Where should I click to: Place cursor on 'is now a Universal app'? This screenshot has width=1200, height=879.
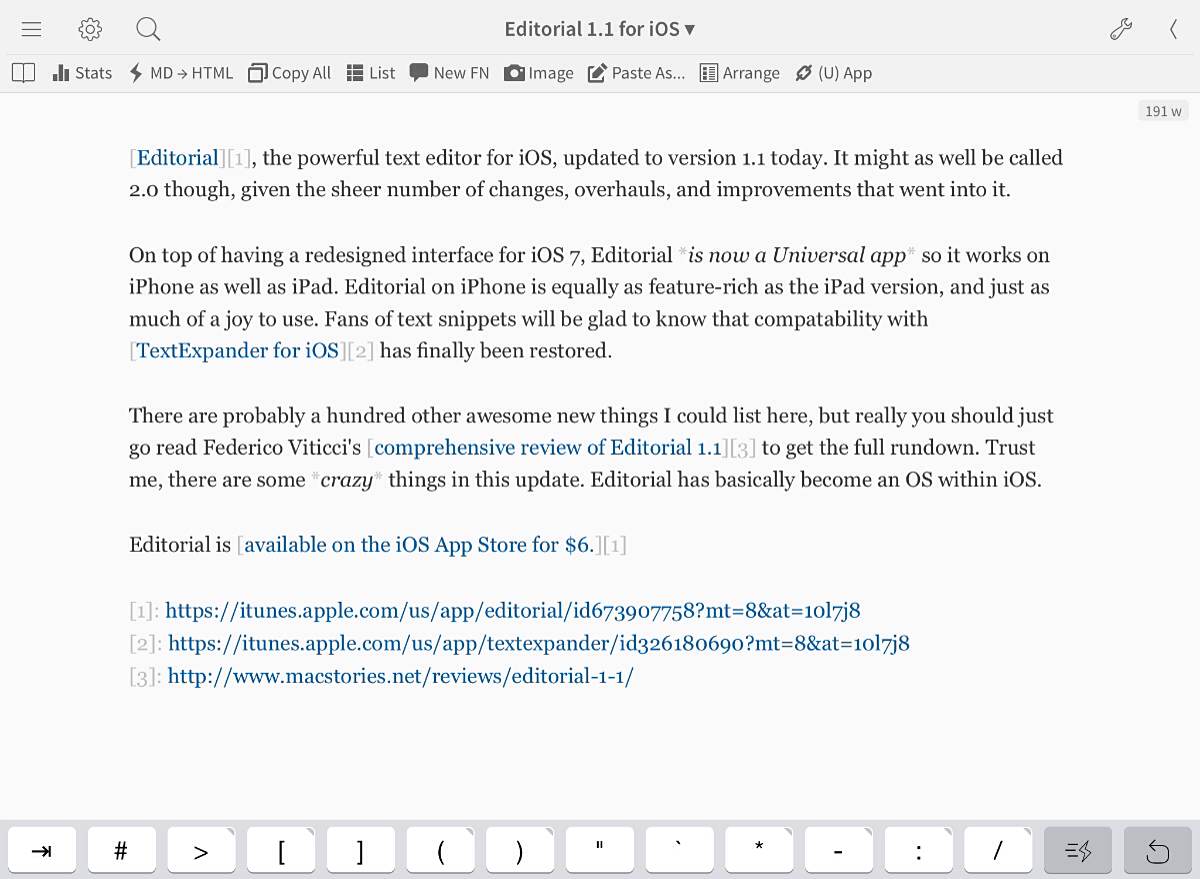point(797,255)
